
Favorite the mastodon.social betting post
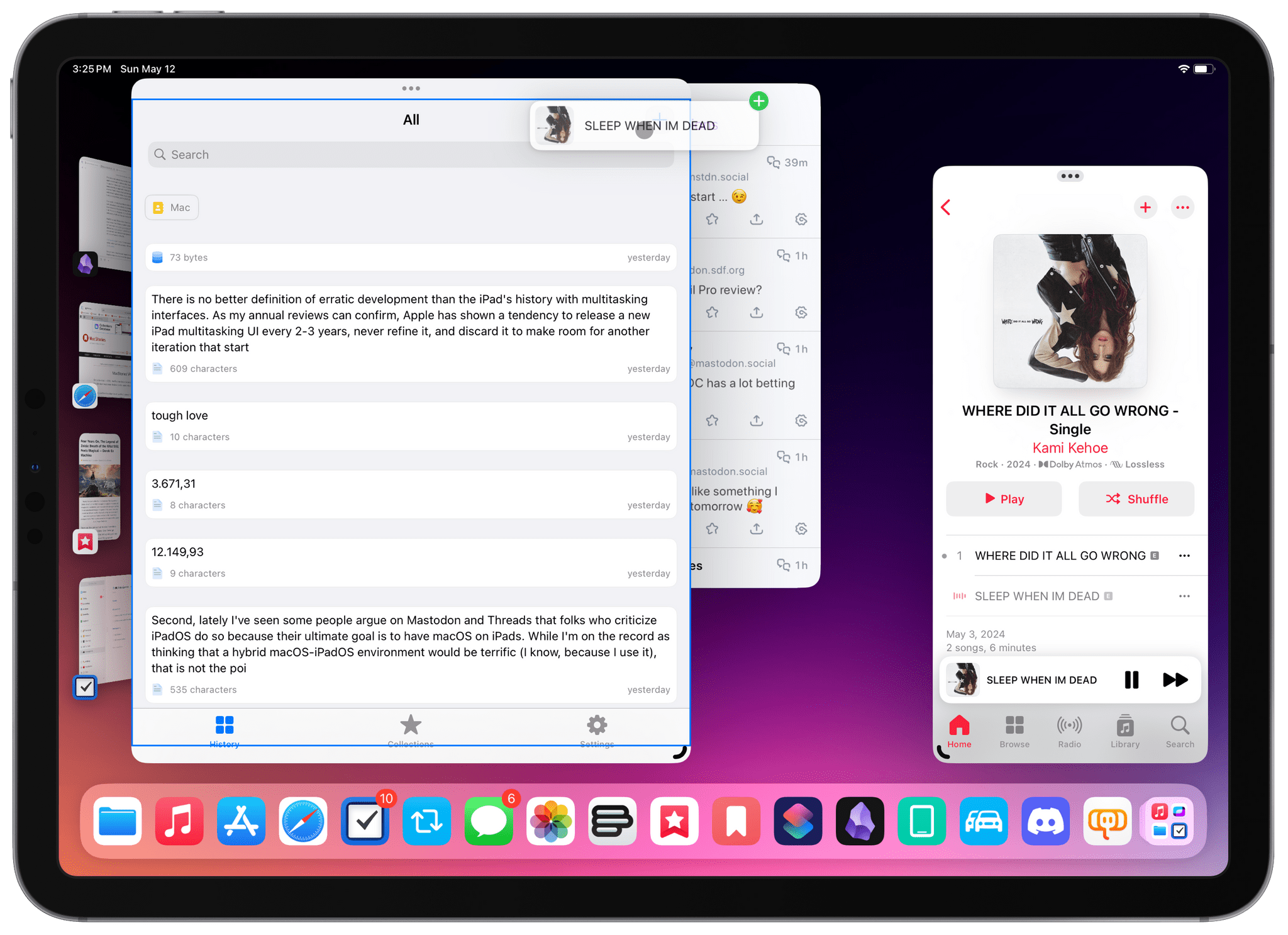point(712,420)
